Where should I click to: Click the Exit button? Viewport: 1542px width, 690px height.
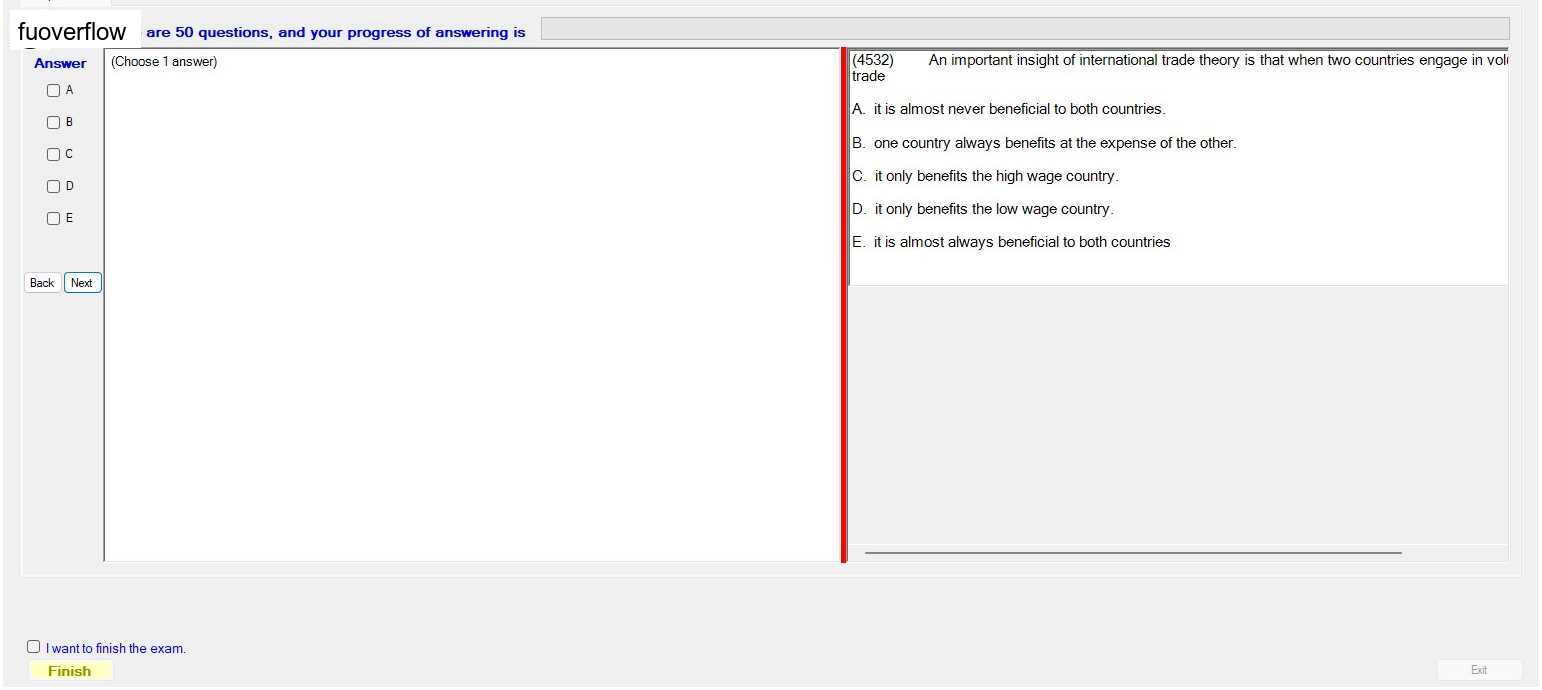1479,670
